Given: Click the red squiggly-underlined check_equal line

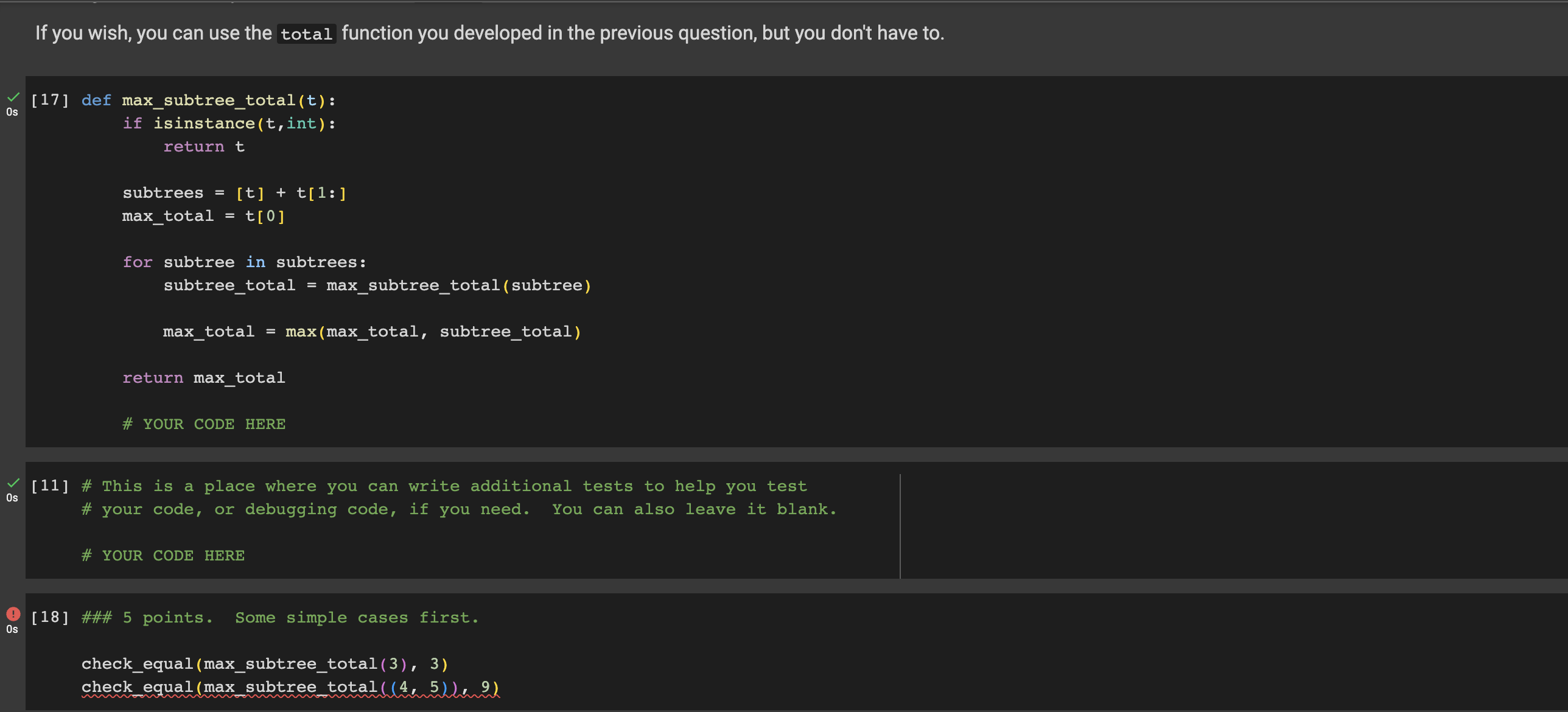Looking at the screenshot, I should pos(290,686).
